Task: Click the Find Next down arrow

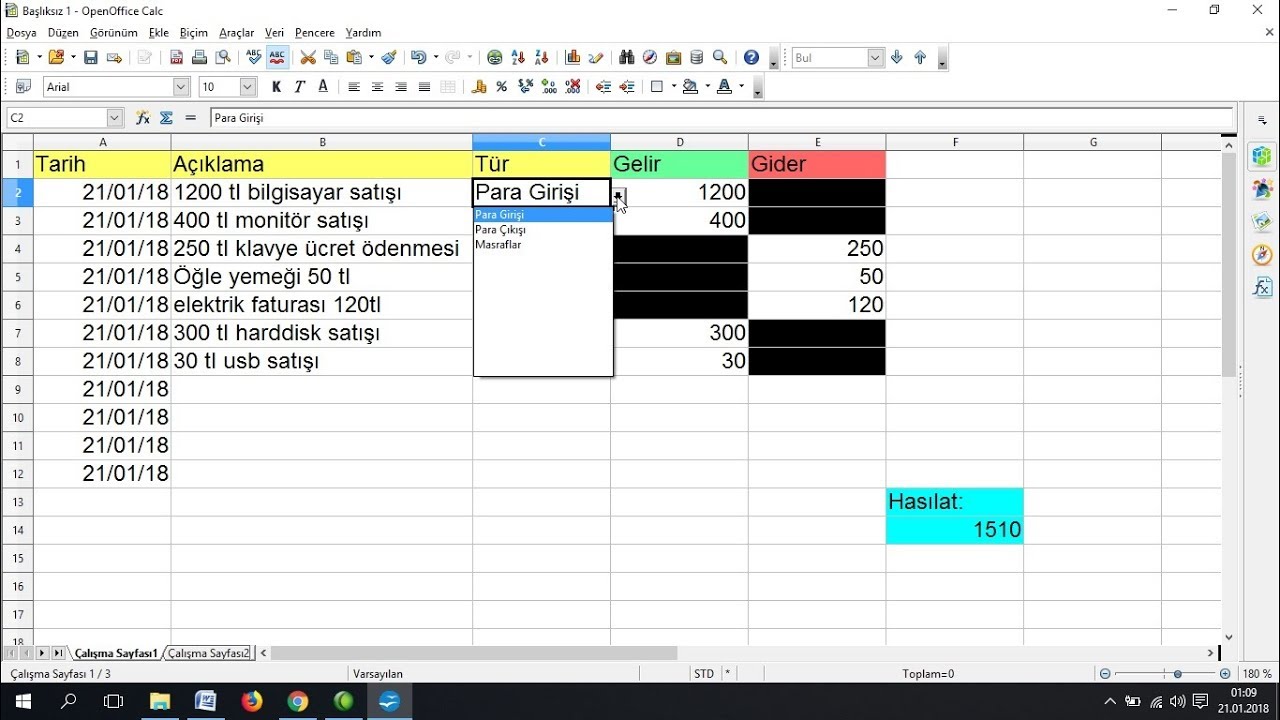Action: (x=897, y=58)
